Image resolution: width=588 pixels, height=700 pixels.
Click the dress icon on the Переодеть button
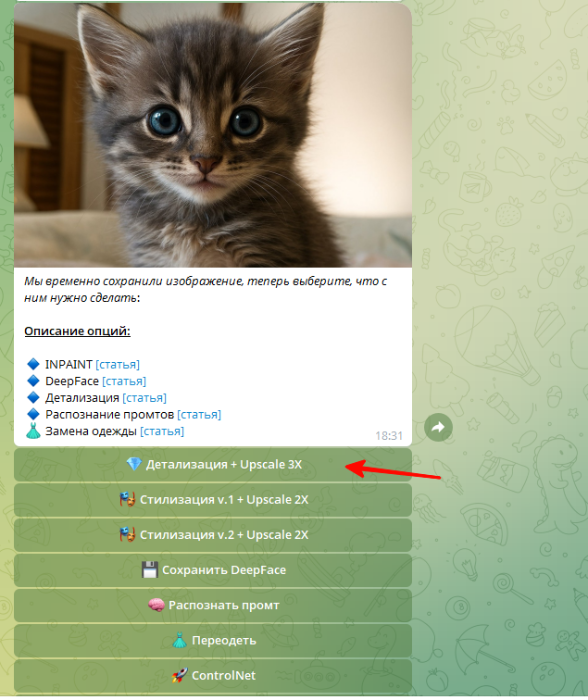click(x=179, y=640)
